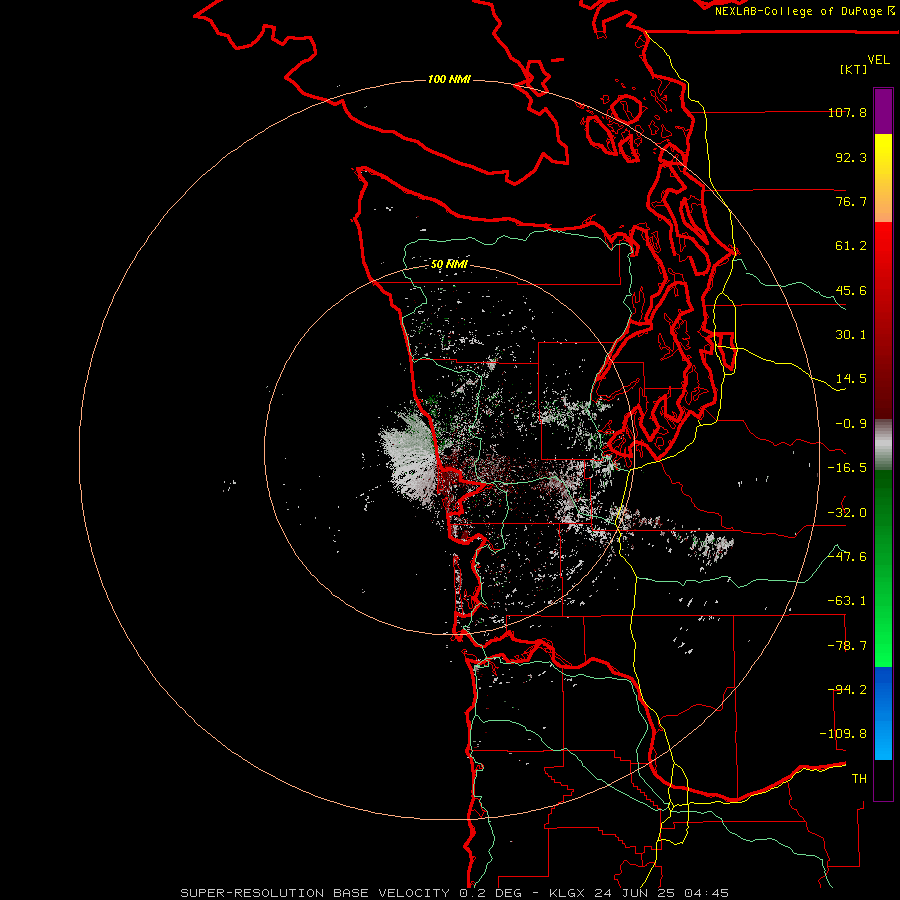The width and height of the screenshot is (900, 900).
Task: Click the yellow-orange segment of color bar
Action: point(883,178)
